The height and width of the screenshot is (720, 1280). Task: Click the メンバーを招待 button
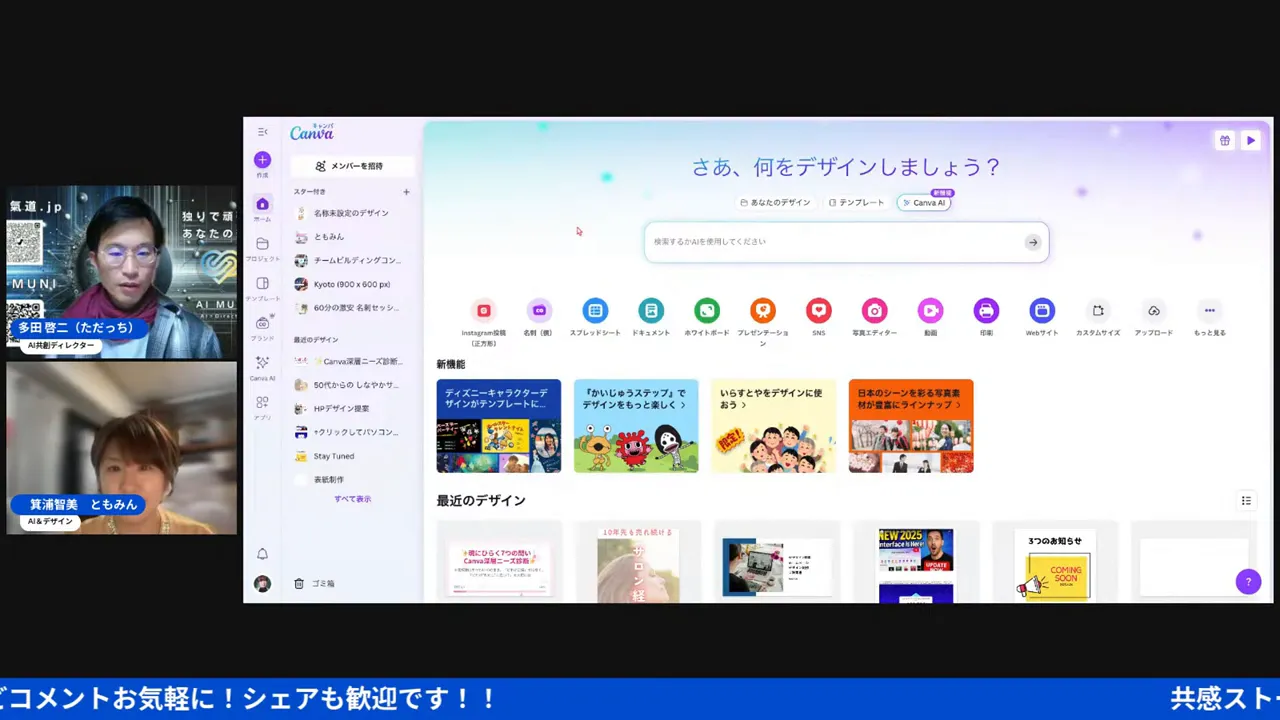point(352,165)
